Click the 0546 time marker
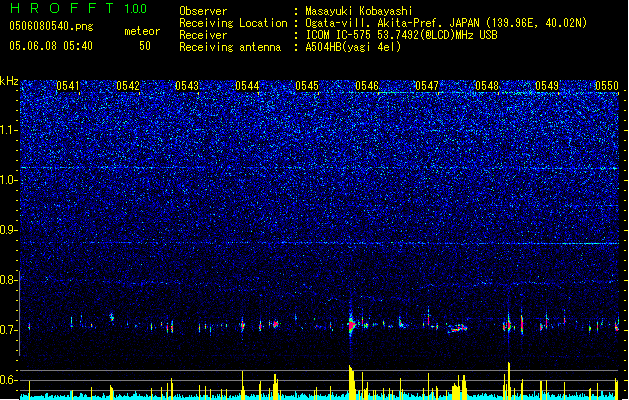Viewport: 629px width, 400px height. [367, 86]
